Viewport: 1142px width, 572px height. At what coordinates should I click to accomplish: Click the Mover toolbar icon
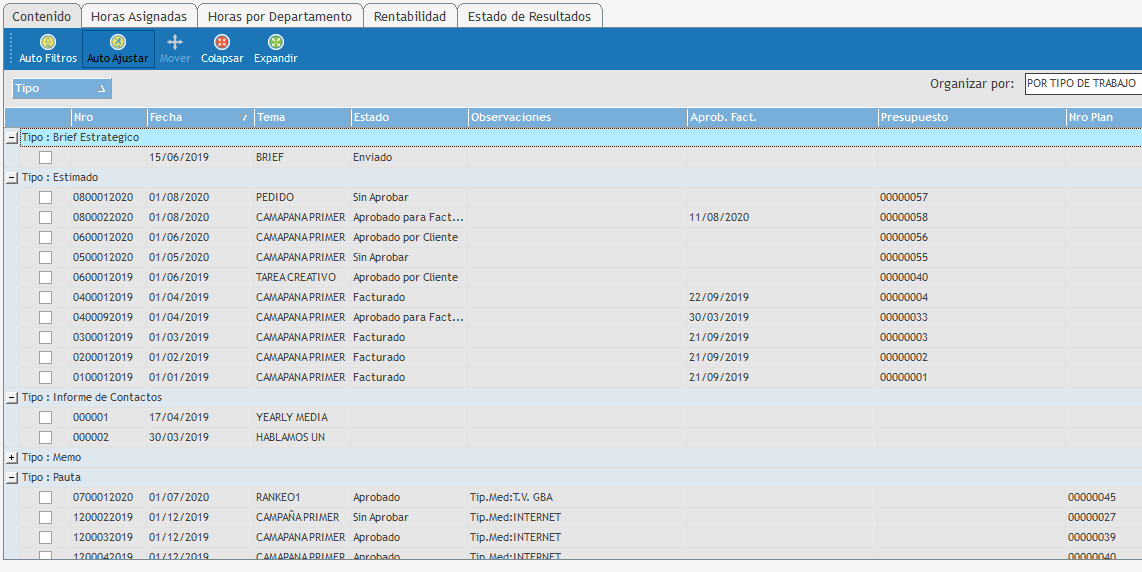[x=175, y=43]
